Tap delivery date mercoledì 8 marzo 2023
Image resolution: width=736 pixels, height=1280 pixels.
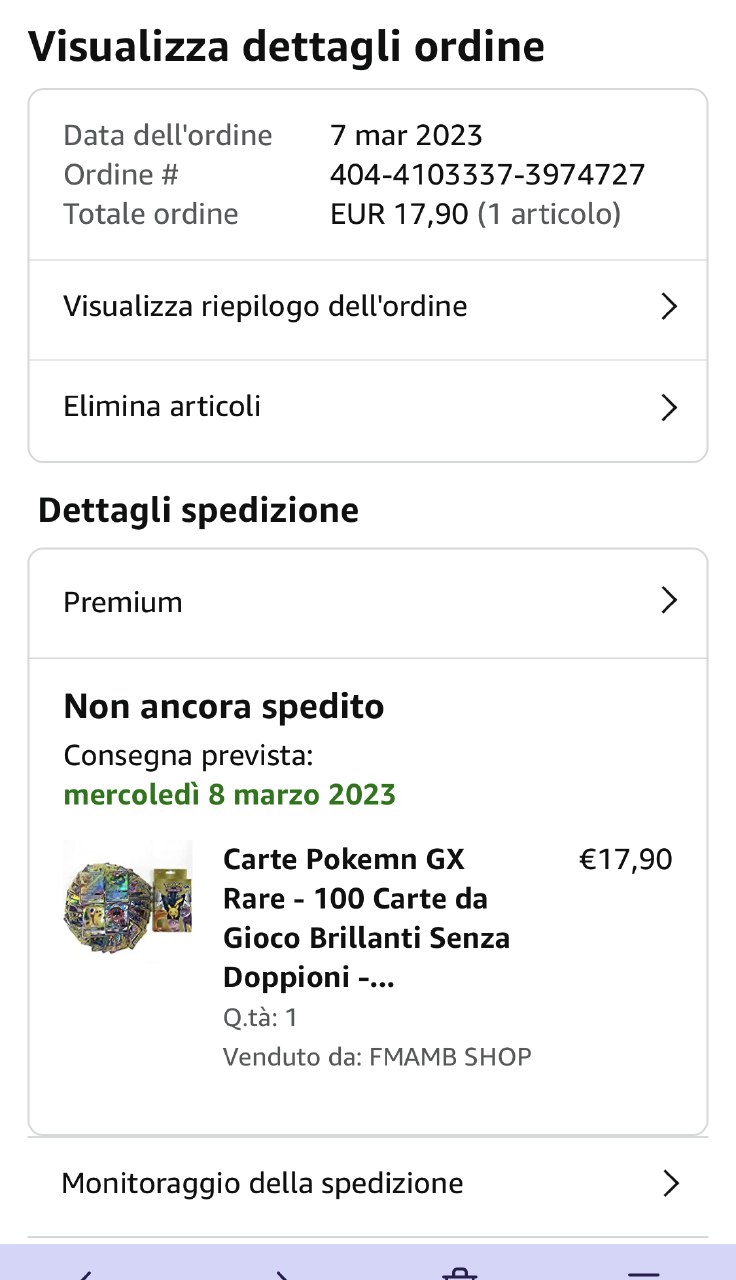pyautogui.click(x=230, y=795)
